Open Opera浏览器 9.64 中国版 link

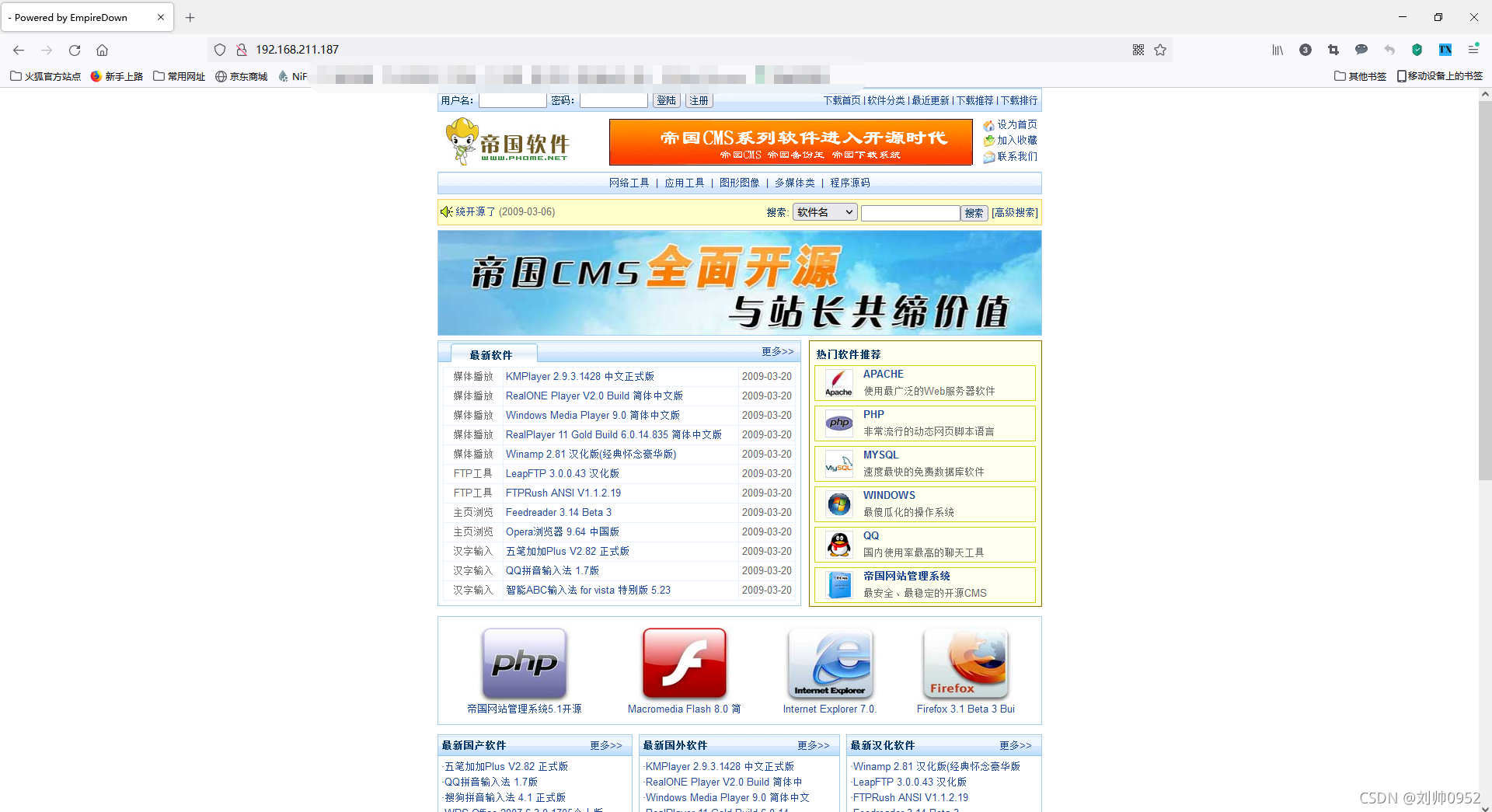563,531
